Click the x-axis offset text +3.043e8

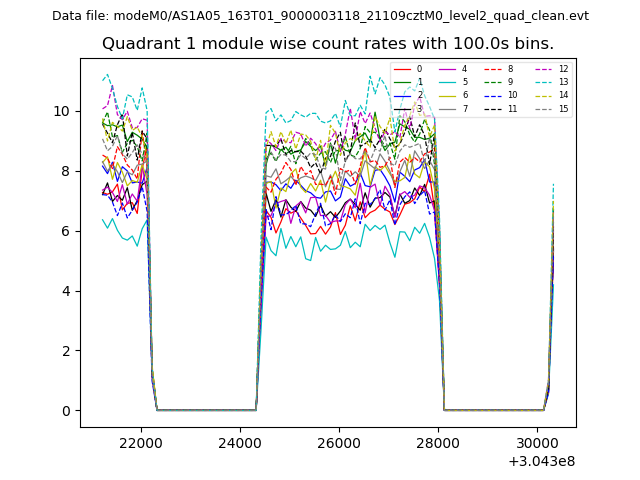[x=541, y=461]
